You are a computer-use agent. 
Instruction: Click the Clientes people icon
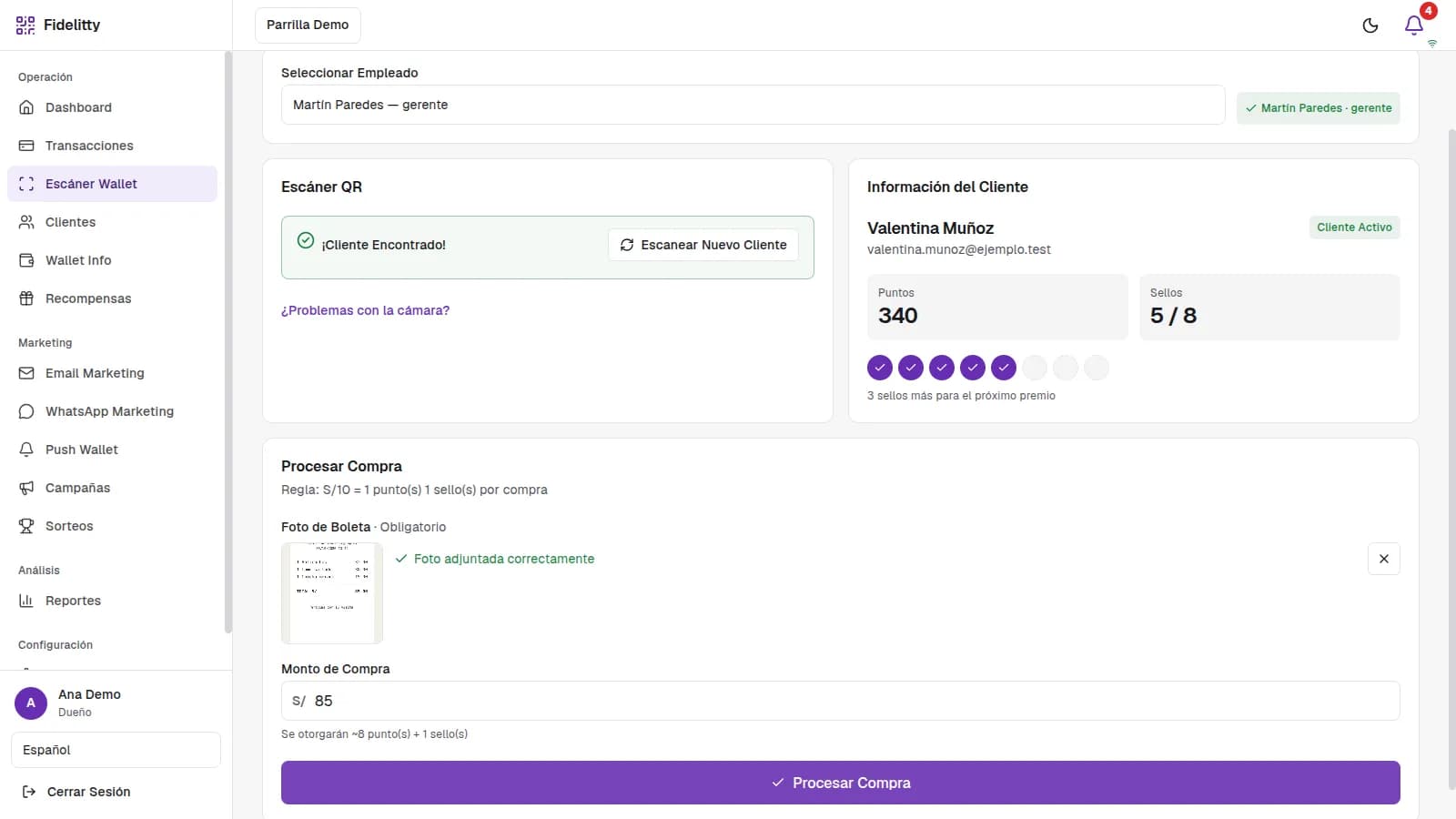point(26,222)
